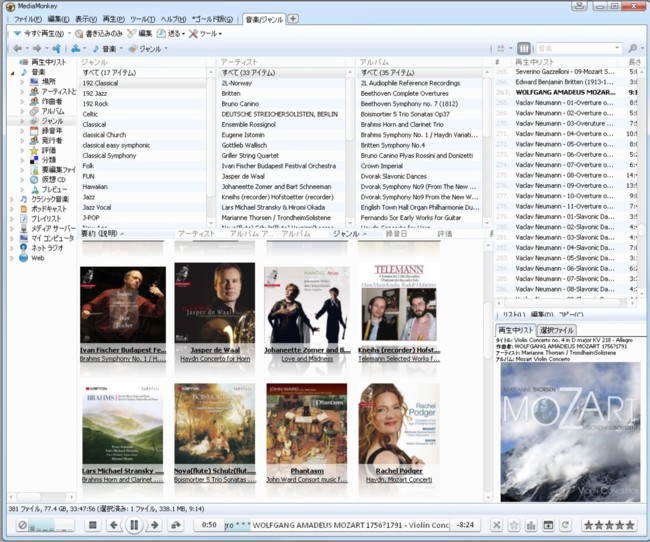The width and height of the screenshot is (650, 542).
Task: Open the ツール menu in menu bar
Action: (142, 19)
